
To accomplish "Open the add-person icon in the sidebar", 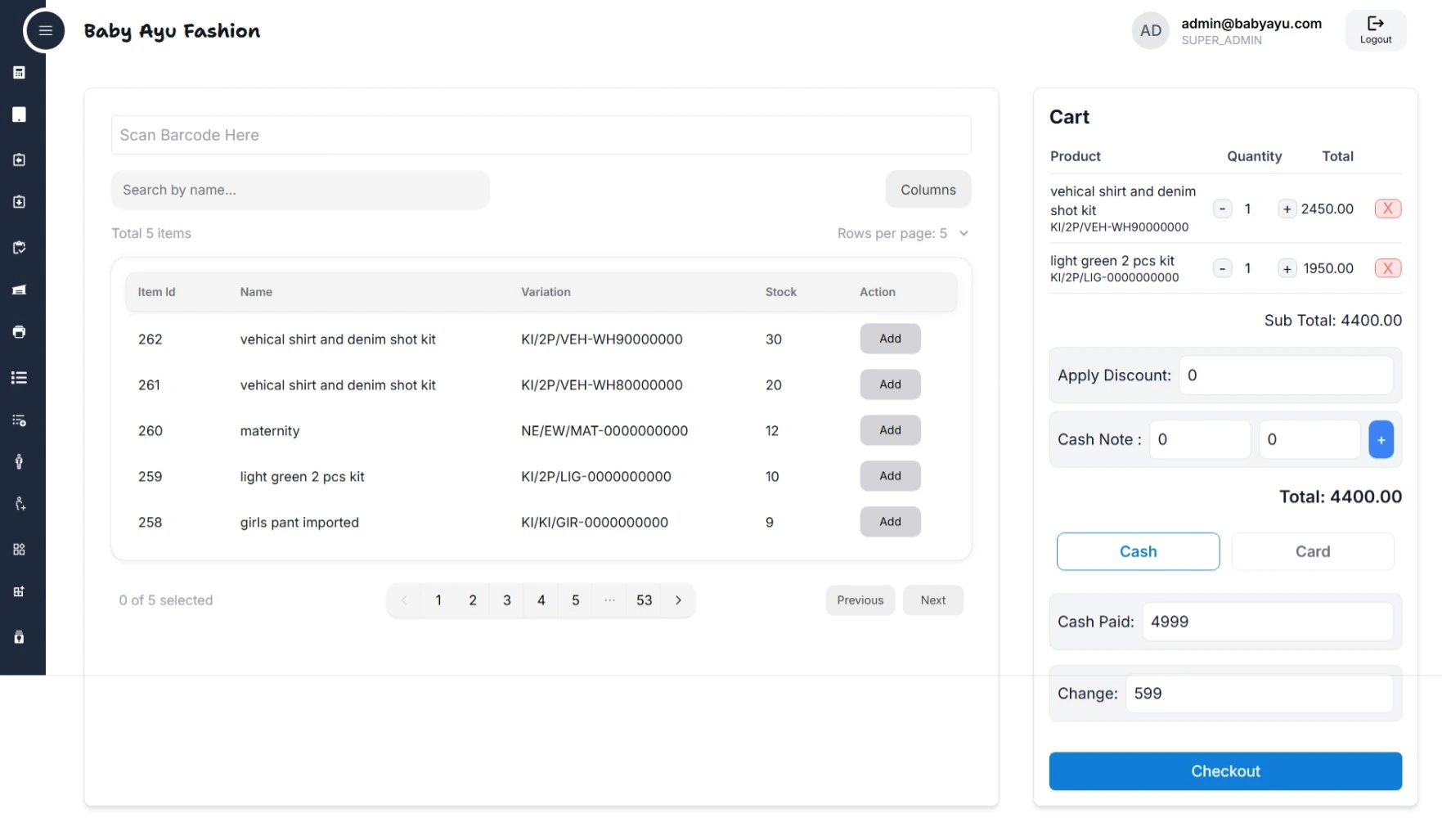I will coord(19,504).
